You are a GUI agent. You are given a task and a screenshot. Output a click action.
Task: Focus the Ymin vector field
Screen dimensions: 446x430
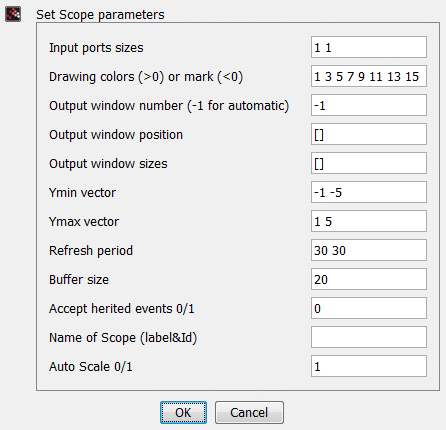coord(369,192)
